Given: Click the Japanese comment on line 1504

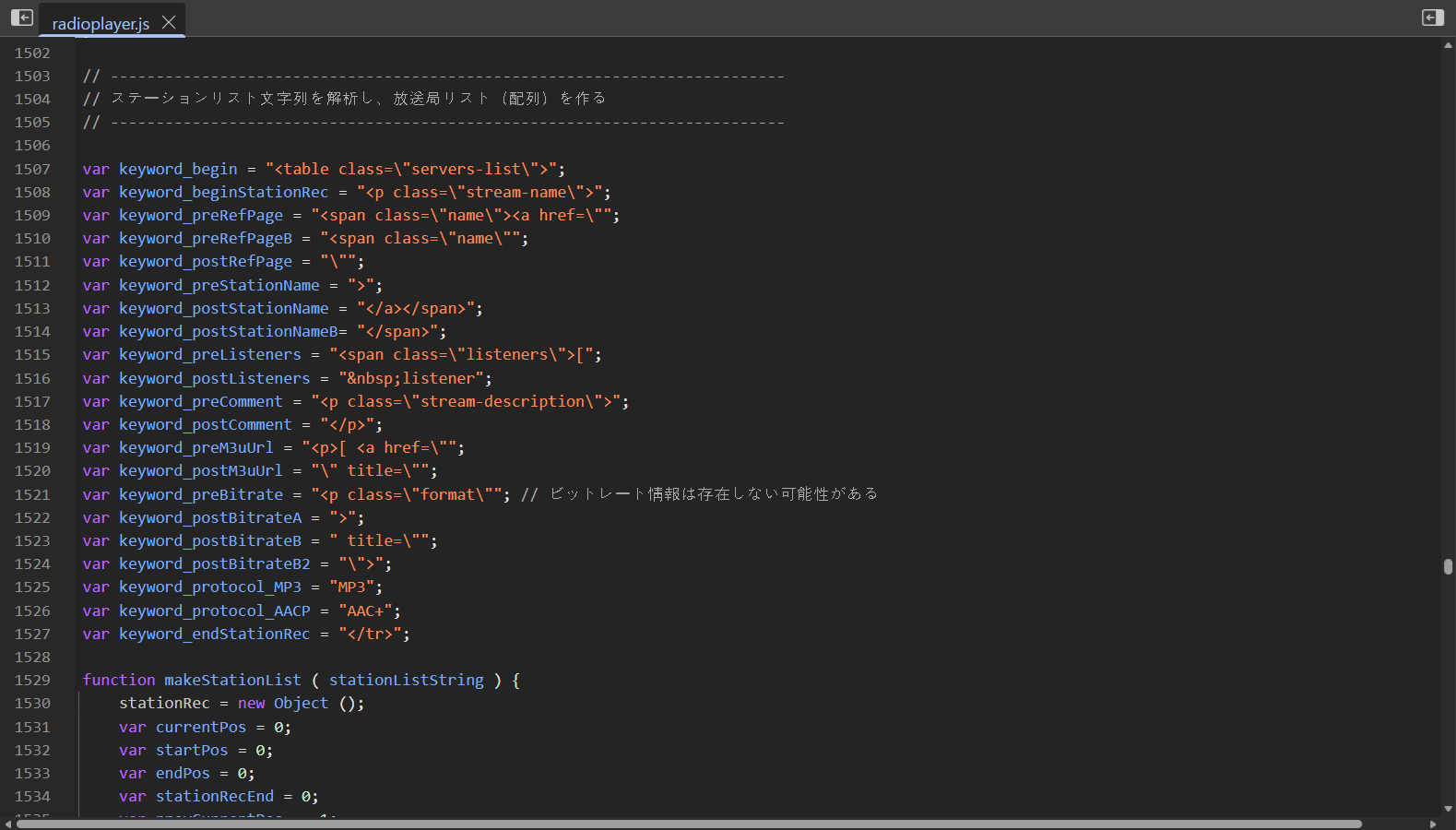Looking at the screenshot, I should (x=344, y=99).
